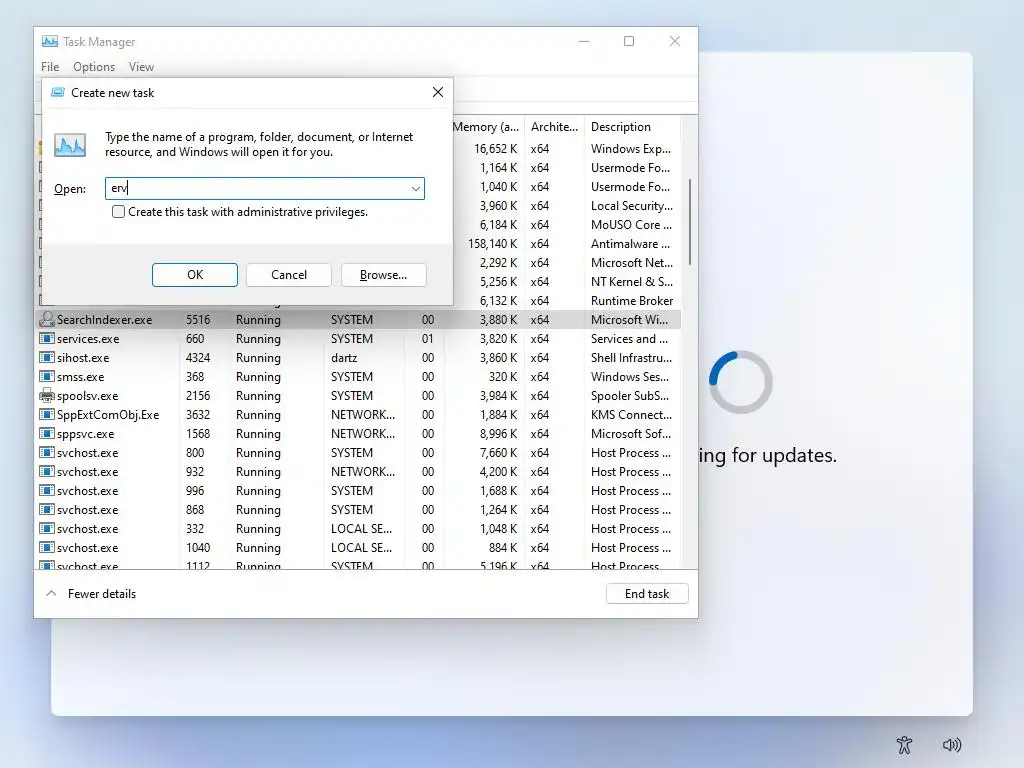Click the Create new task dialog icon
This screenshot has height=768, width=1024.
[x=58, y=92]
